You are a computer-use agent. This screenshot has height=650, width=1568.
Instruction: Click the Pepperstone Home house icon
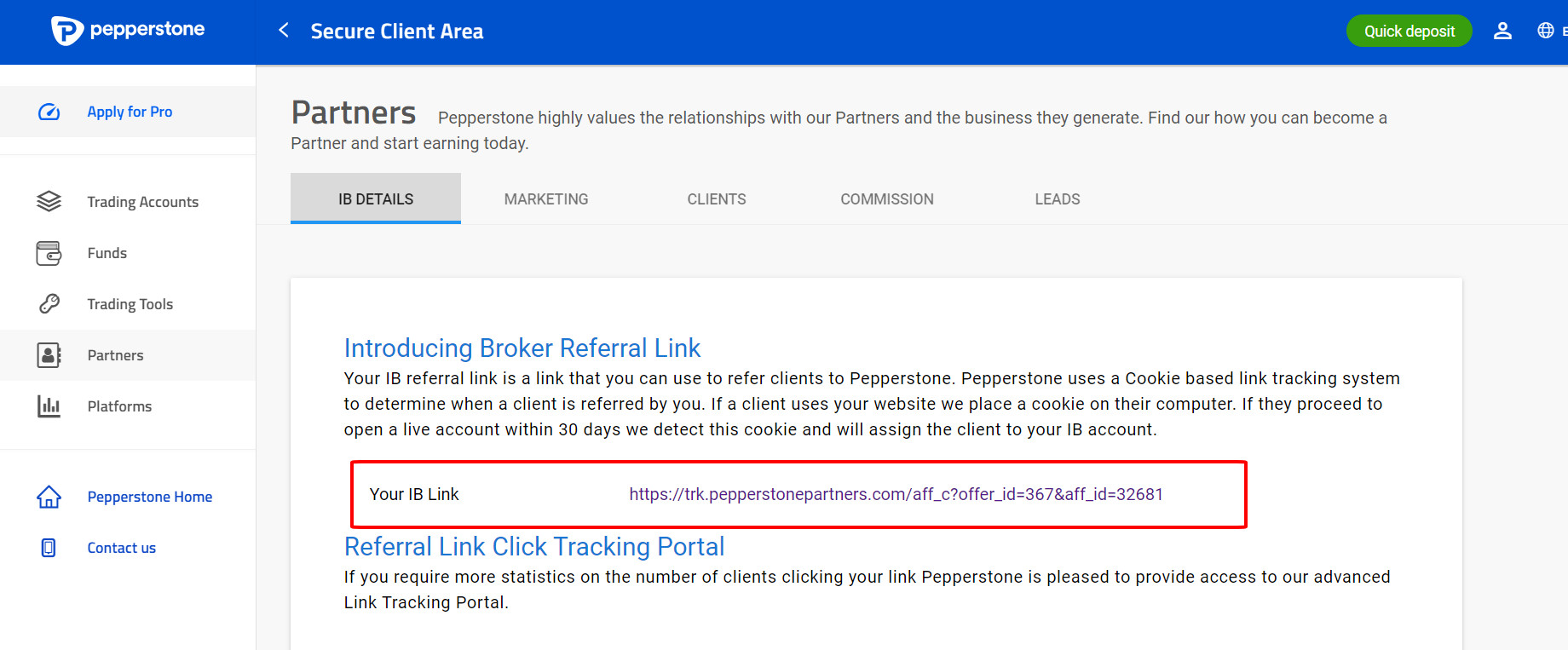(49, 497)
